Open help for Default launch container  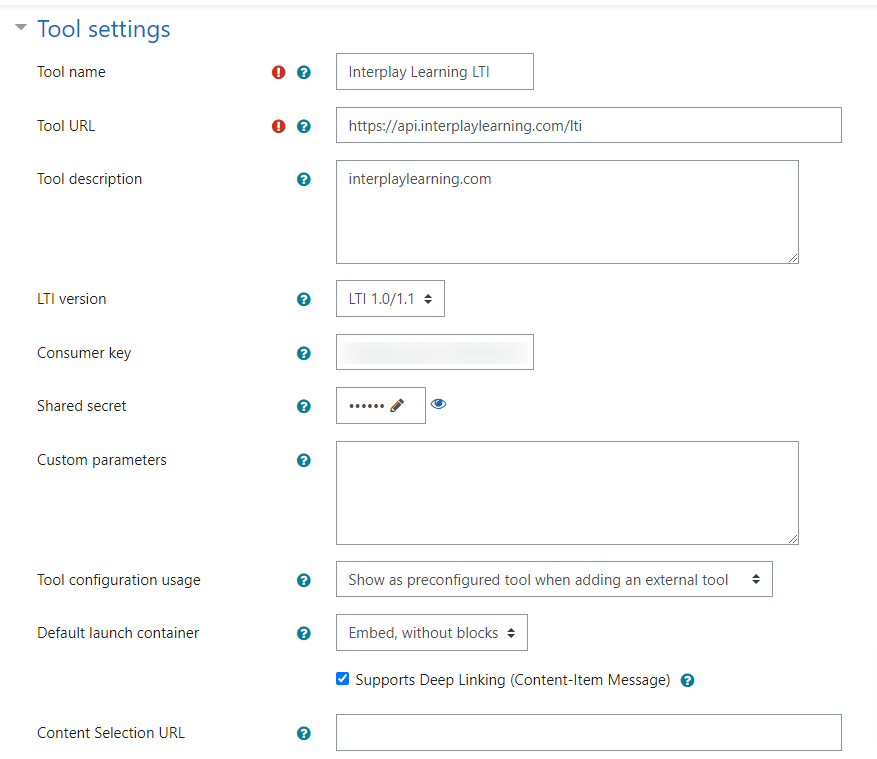pos(304,633)
